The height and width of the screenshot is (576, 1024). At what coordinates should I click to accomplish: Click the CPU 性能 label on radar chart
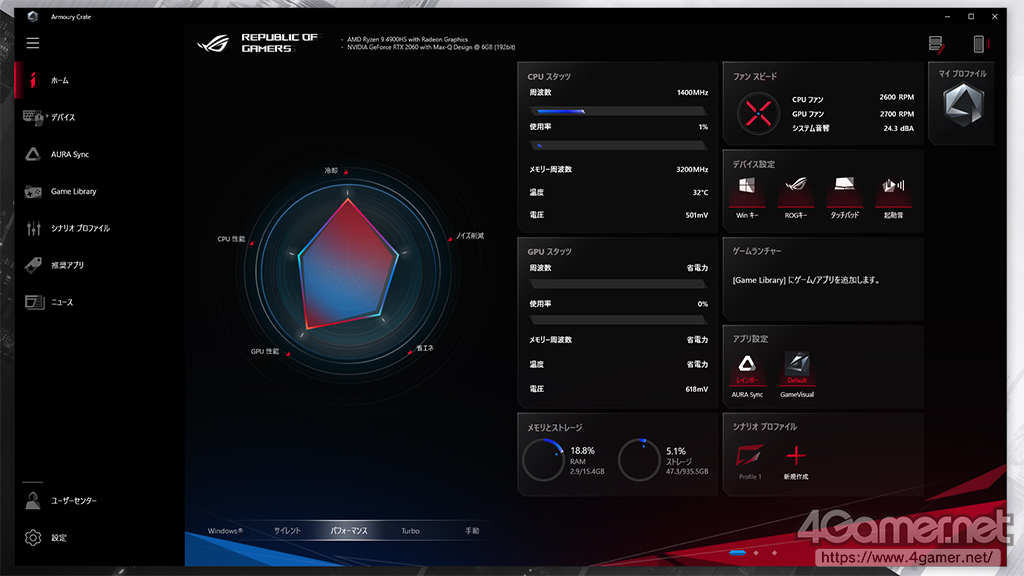pyautogui.click(x=231, y=239)
